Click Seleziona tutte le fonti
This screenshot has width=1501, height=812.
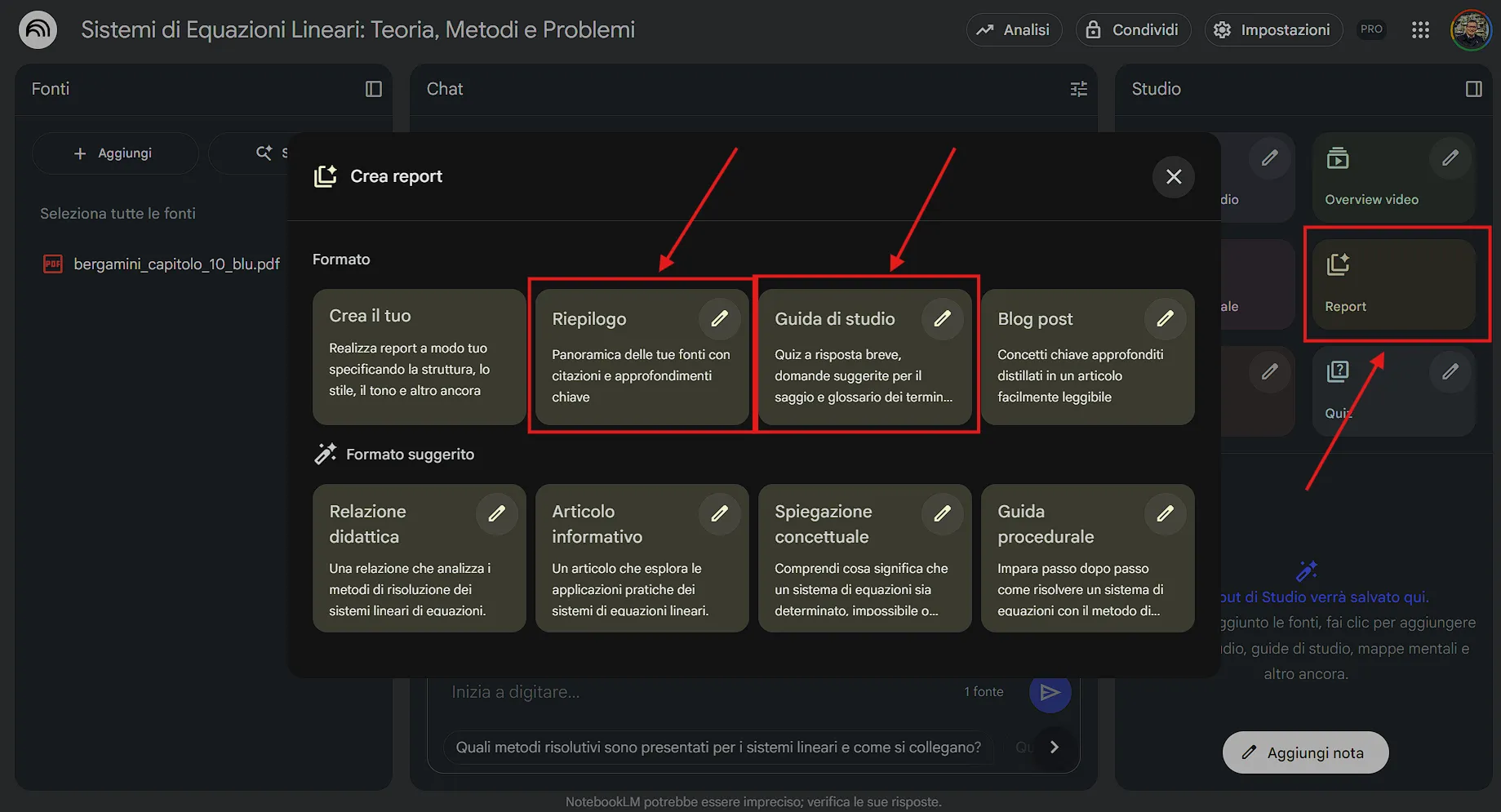118,214
